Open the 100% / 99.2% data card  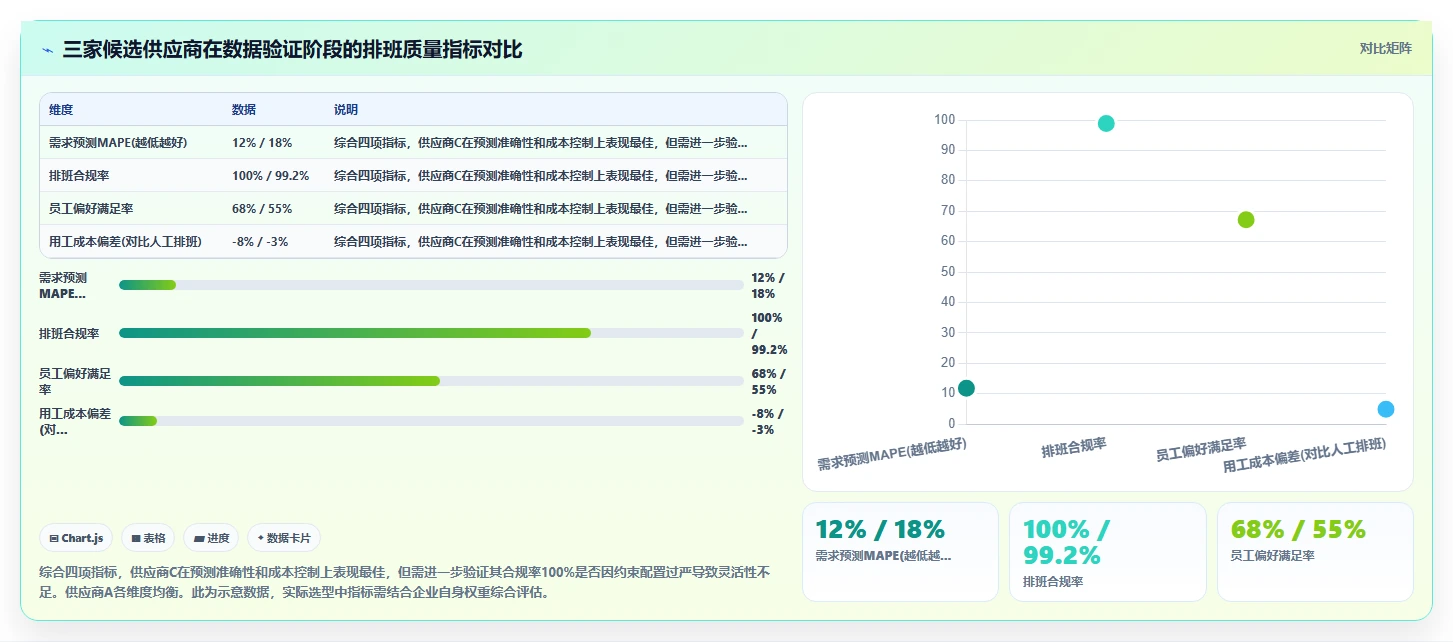click(x=1107, y=552)
